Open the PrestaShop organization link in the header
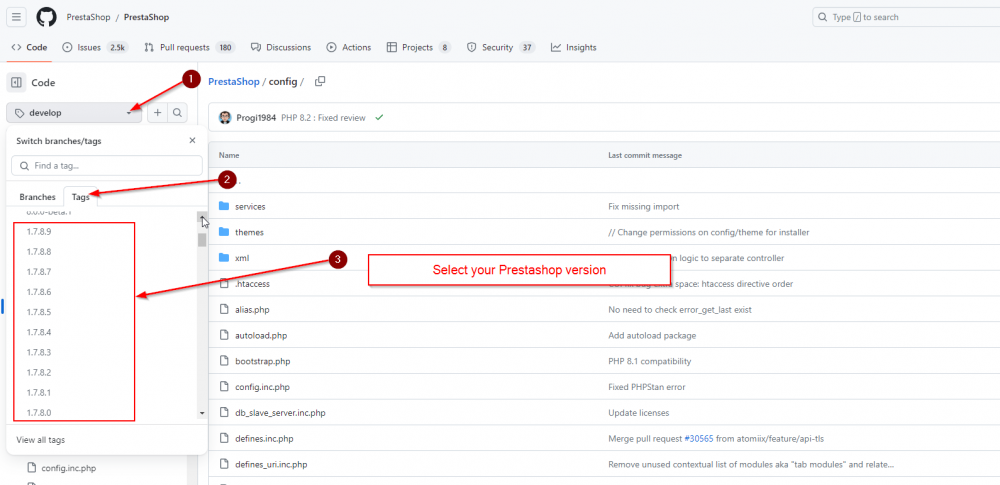The image size is (1000, 485). coord(87,17)
